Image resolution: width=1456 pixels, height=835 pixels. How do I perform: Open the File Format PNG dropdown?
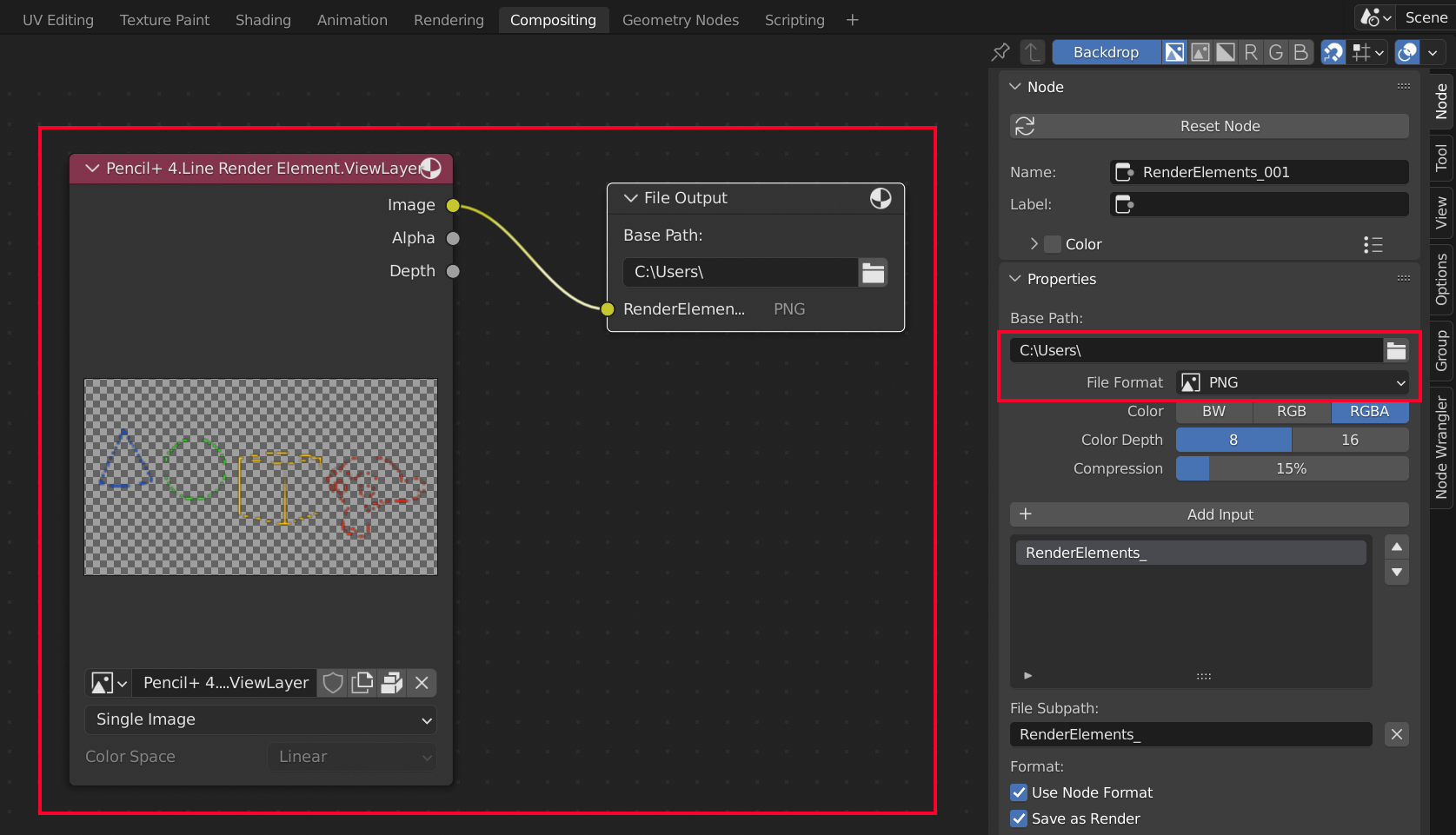click(1291, 382)
